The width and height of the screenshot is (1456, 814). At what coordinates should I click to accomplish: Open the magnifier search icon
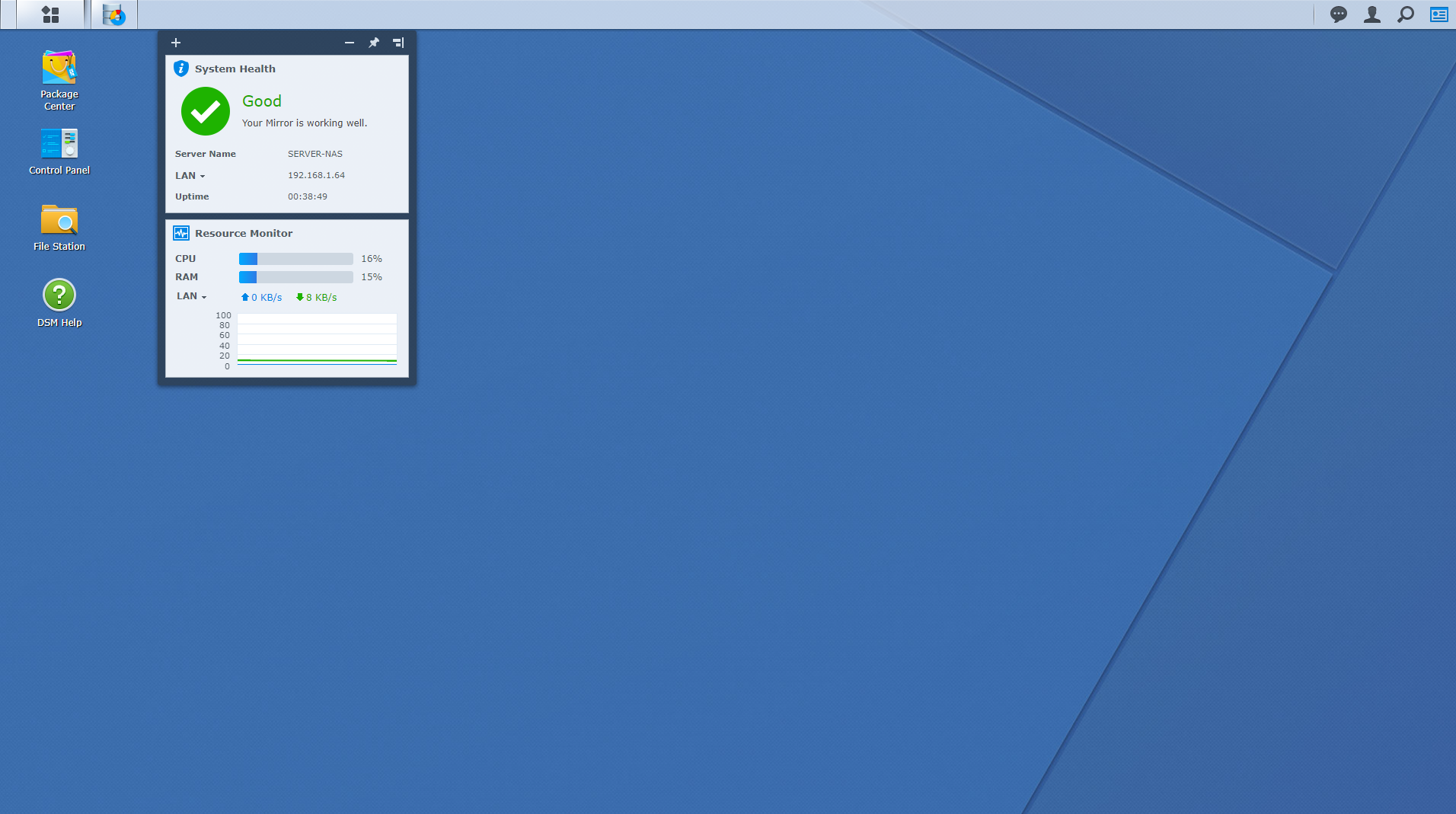pyautogui.click(x=1405, y=14)
